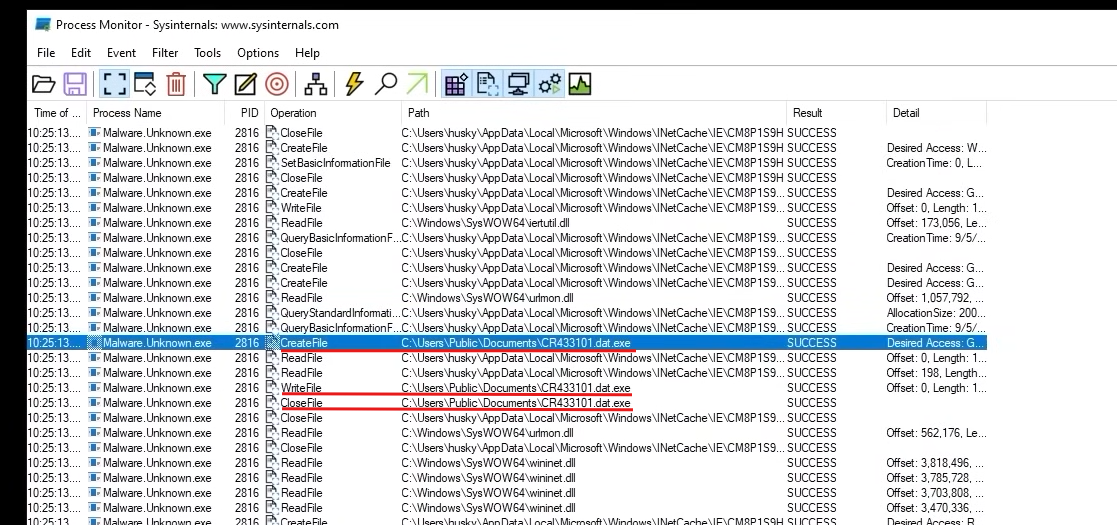The width and height of the screenshot is (1117, 525).
Task: Toggle the Autoscroll toolbar button
Action: [x=145, y=84]
